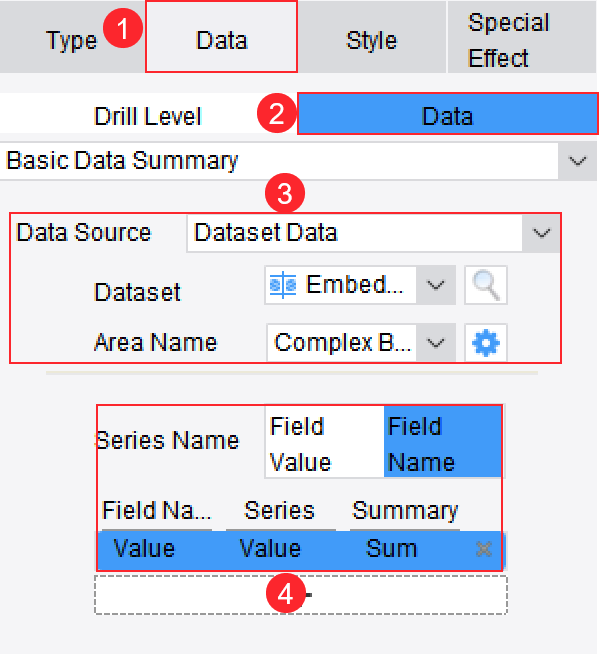The width and height of the screenshot is (599, 654).
Task: Click the blue gear settings icon
Action: (486, 343)
